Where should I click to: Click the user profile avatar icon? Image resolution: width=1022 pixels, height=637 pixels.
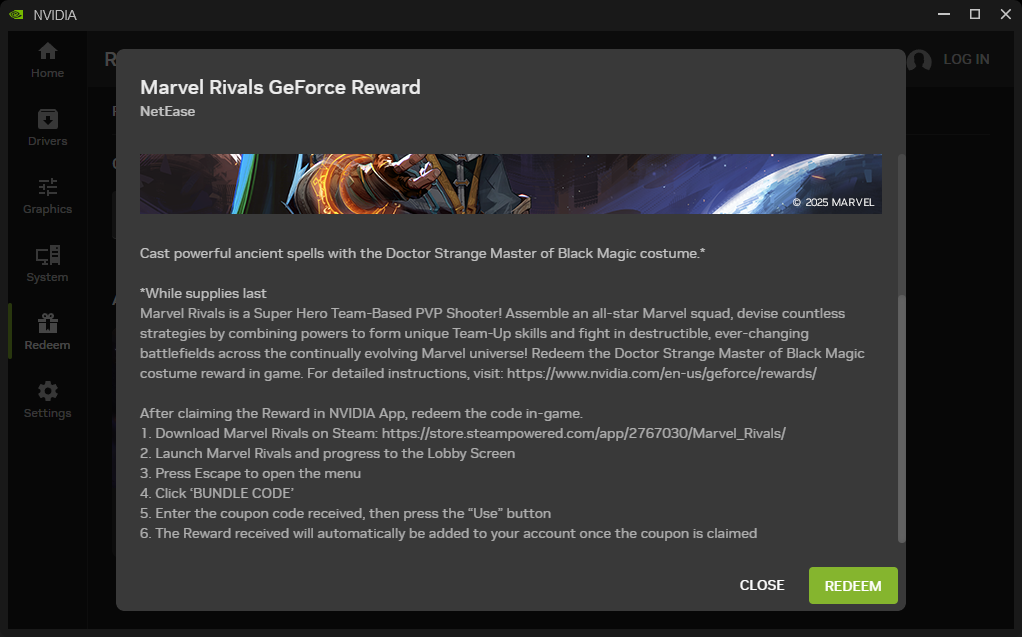(x=919, y=60)
